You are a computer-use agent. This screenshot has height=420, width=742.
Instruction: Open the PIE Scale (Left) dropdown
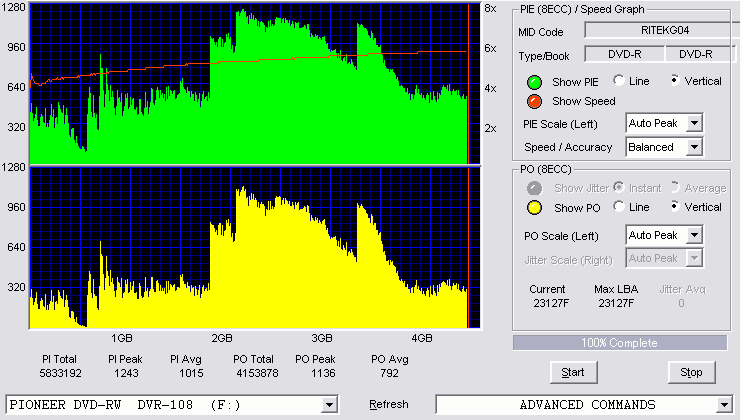694,123
